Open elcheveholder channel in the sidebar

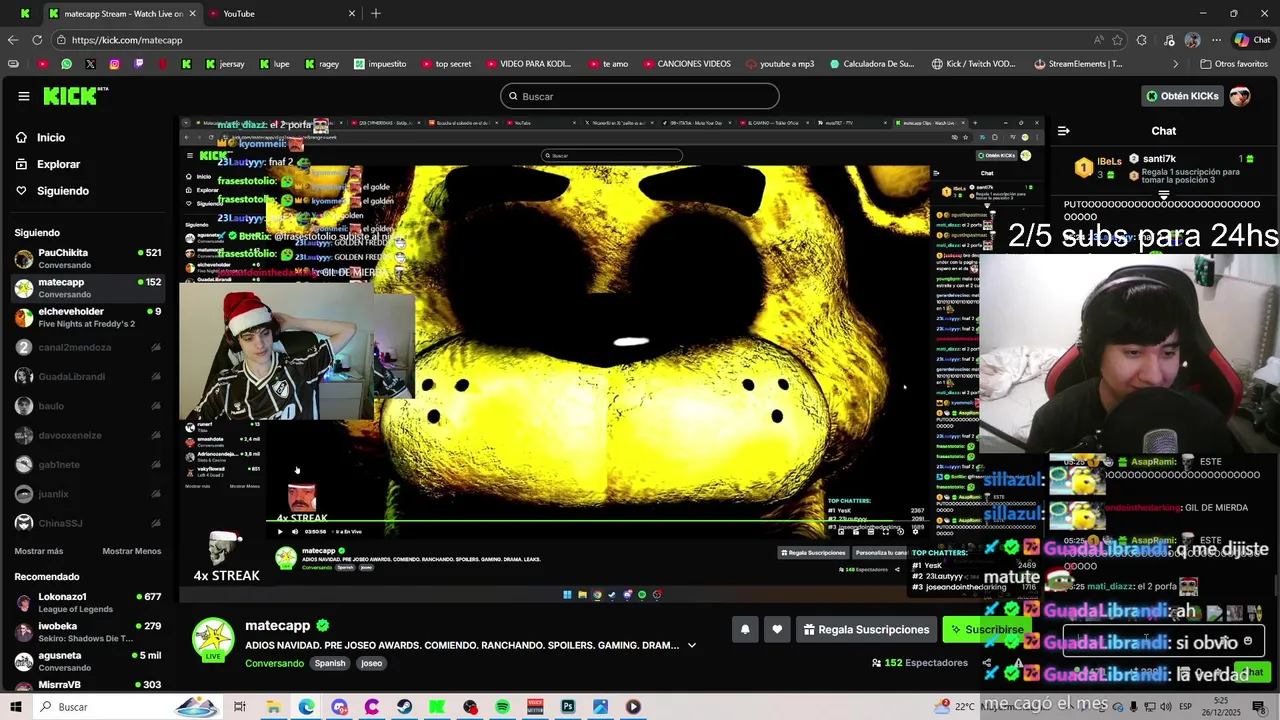[88, 318]
